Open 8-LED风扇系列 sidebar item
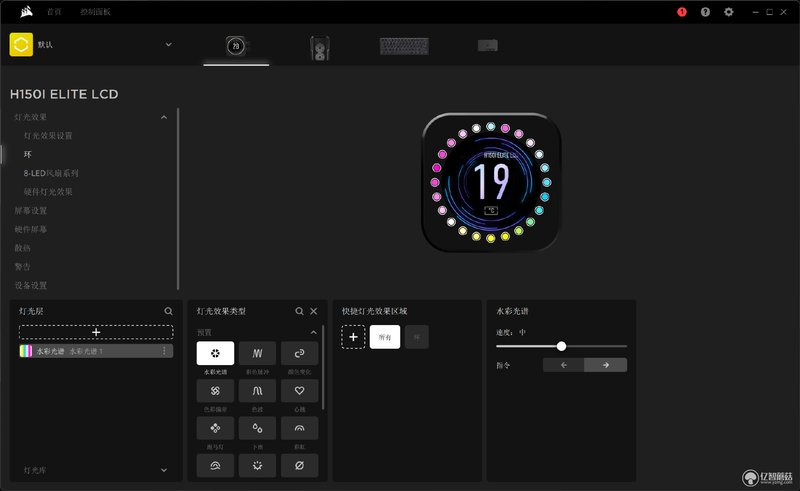 [x=51, y=173]
